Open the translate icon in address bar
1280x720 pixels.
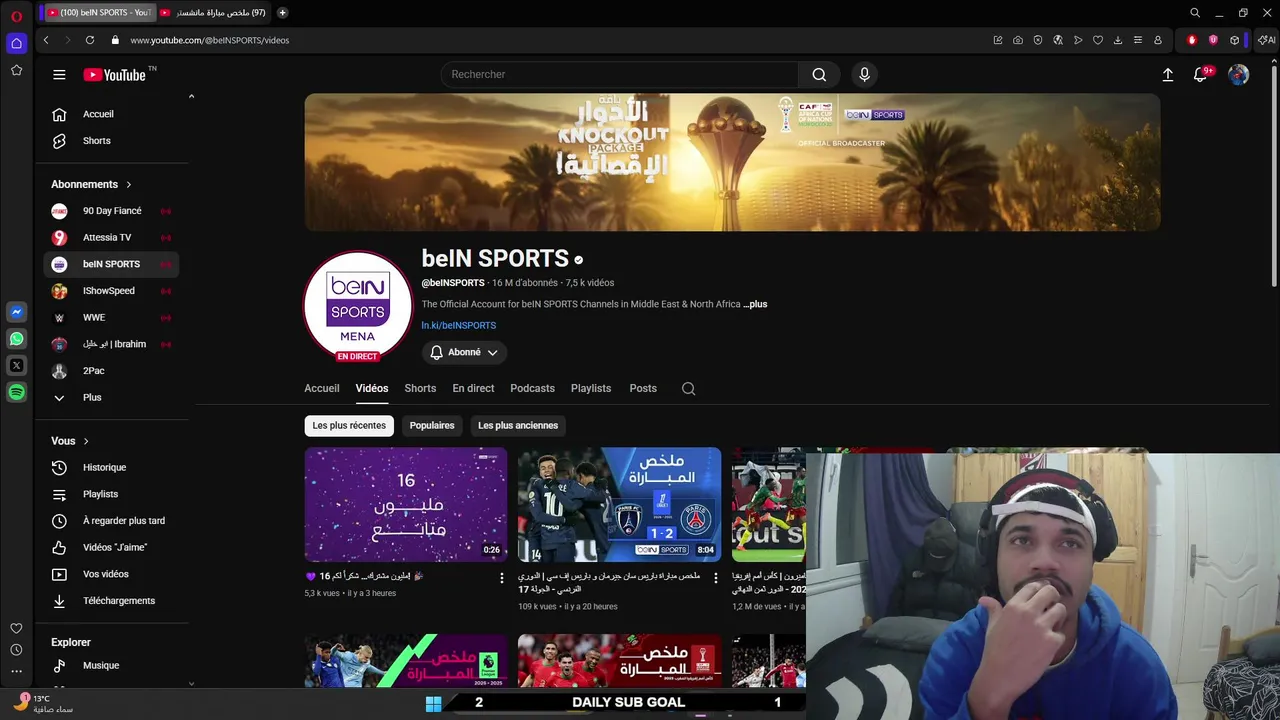[x=1058, y=40]
